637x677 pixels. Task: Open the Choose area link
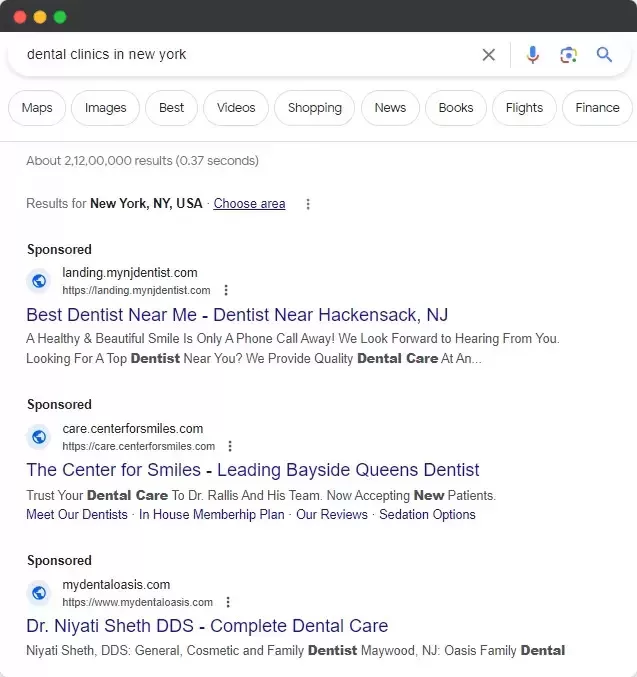pos(249,203)
